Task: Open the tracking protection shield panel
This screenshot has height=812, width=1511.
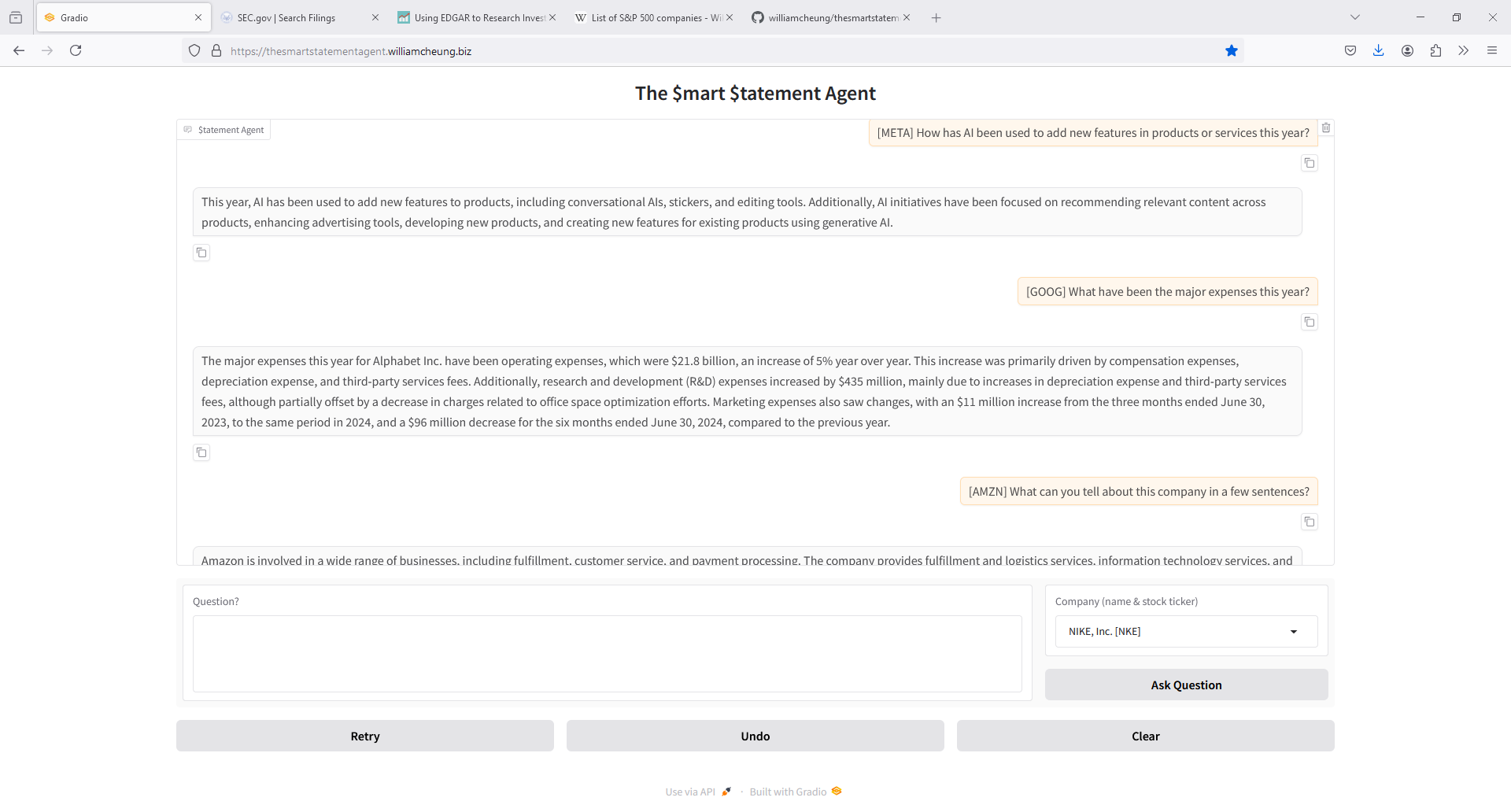Action: [194, 50]
